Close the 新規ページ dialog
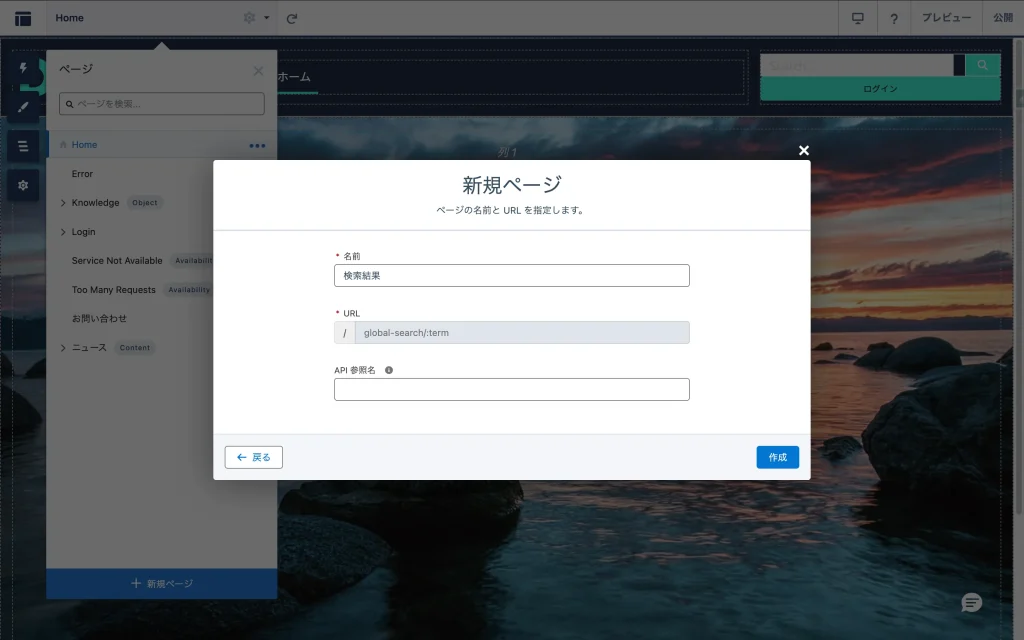 [x=803, y=151]
